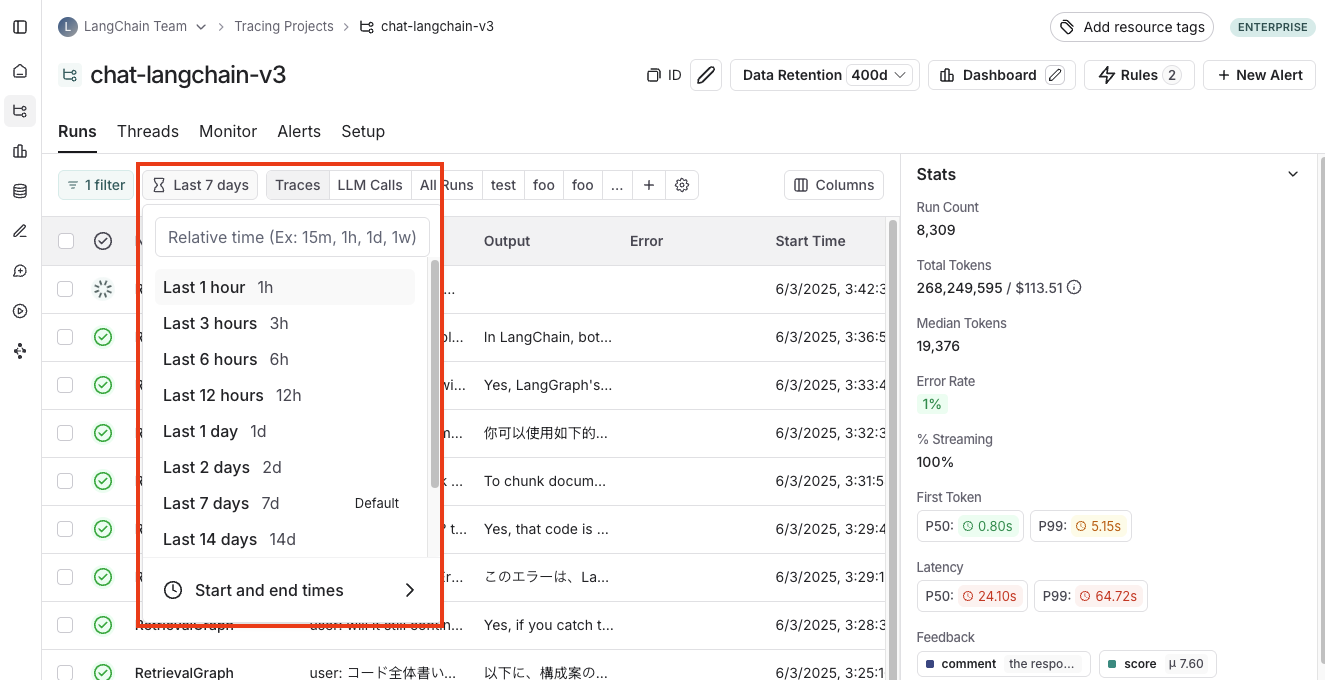Image resolution: width=1325 pixels, height=680 pixels.
Task: Toggle the sidebar panel icon
Action: [20, 27]
